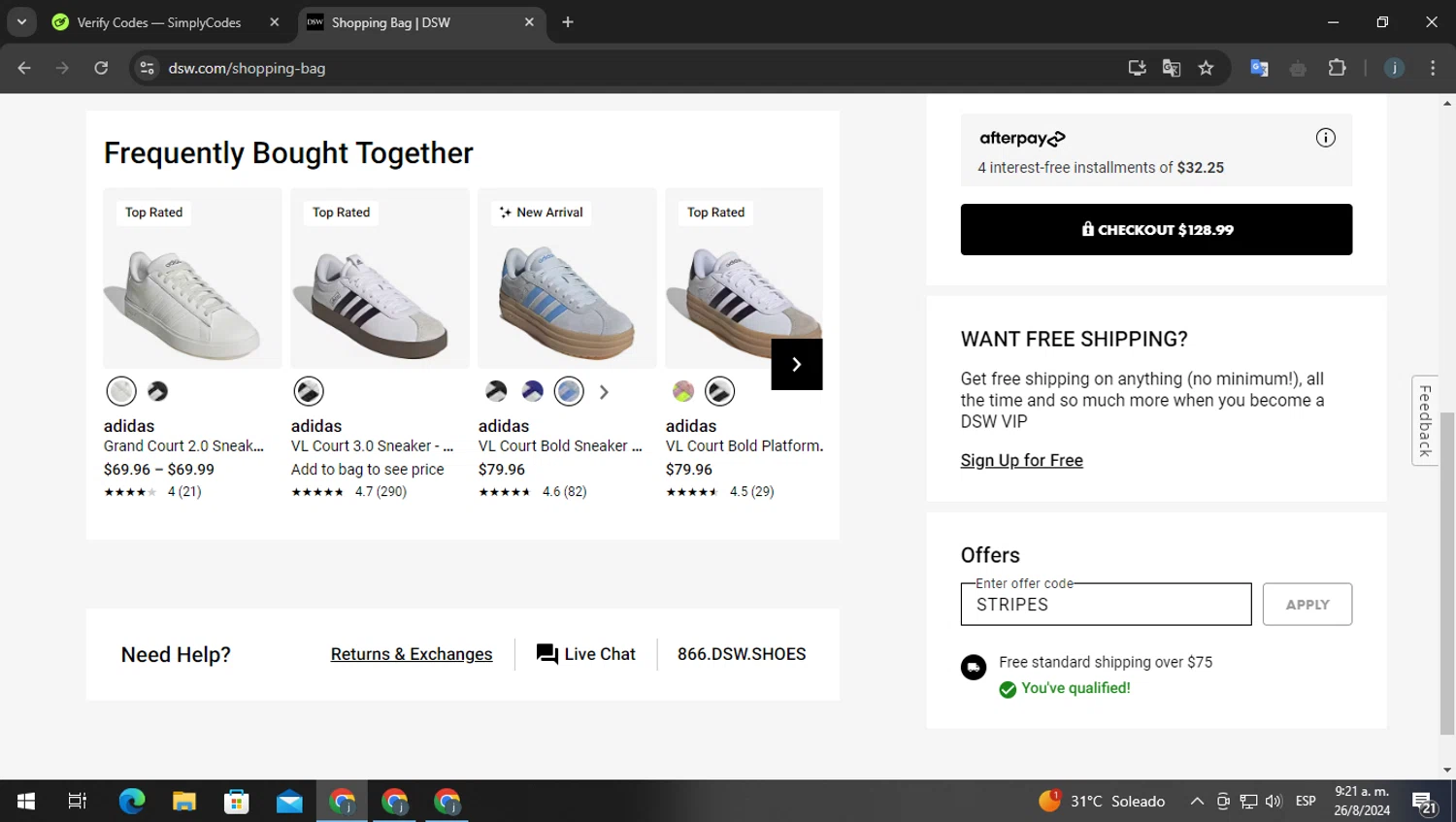Open the 31°C Soleado weather widget

pyautogui.click(x=1102, y=801)
